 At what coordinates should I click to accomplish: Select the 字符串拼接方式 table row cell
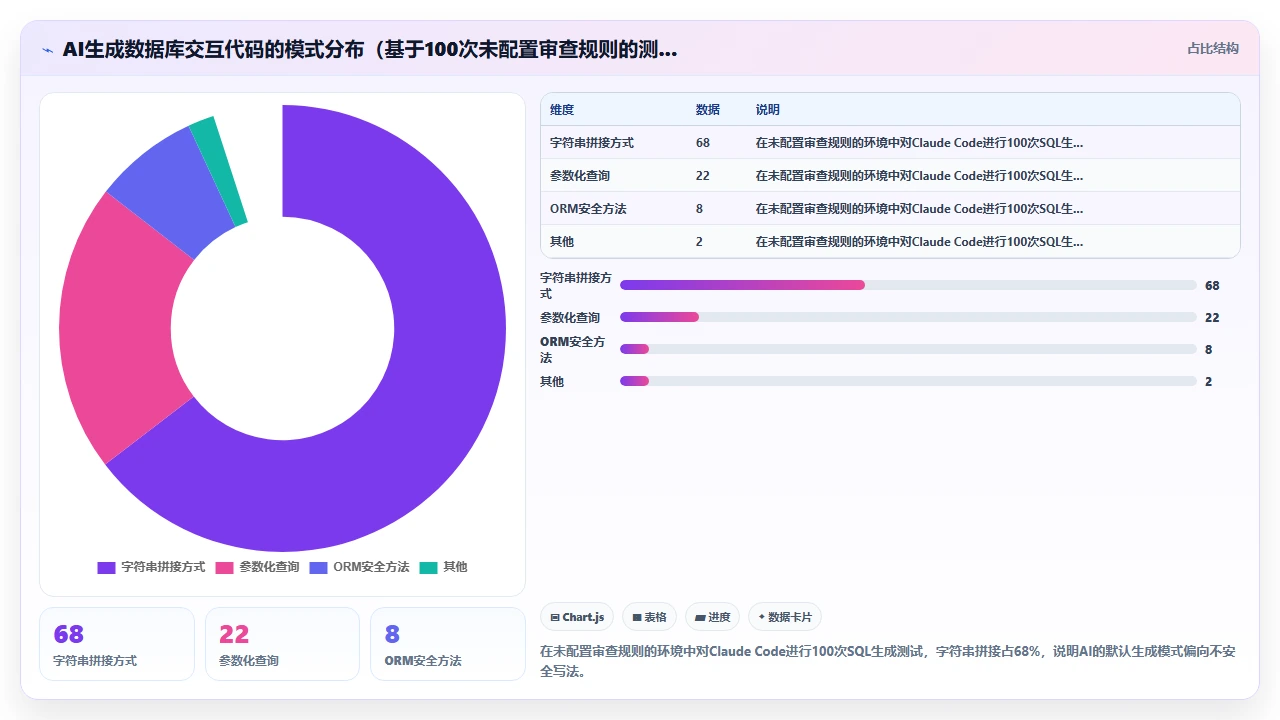(592, 143)
